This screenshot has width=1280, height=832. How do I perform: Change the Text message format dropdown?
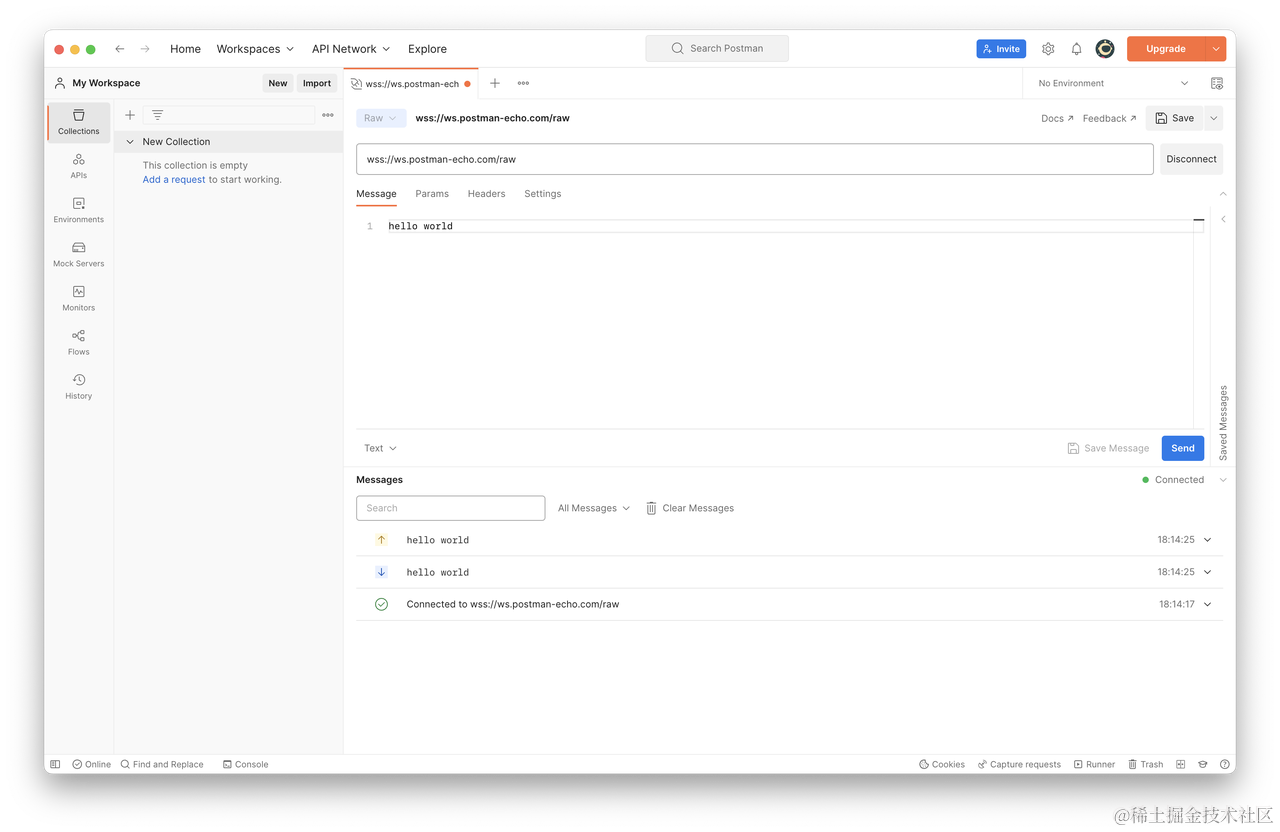[380, 448]
